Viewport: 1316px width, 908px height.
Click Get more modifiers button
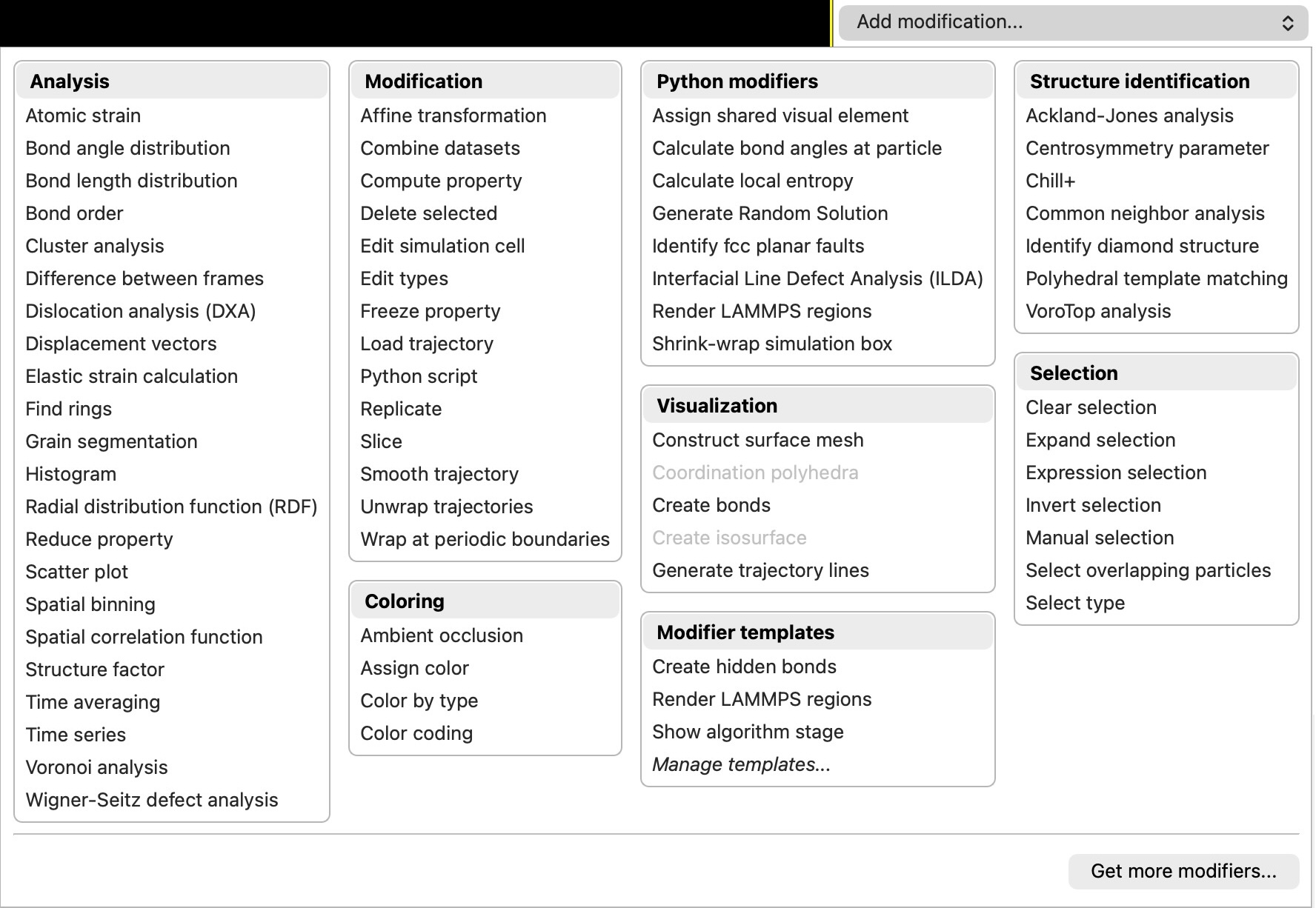coord(1183,871)
